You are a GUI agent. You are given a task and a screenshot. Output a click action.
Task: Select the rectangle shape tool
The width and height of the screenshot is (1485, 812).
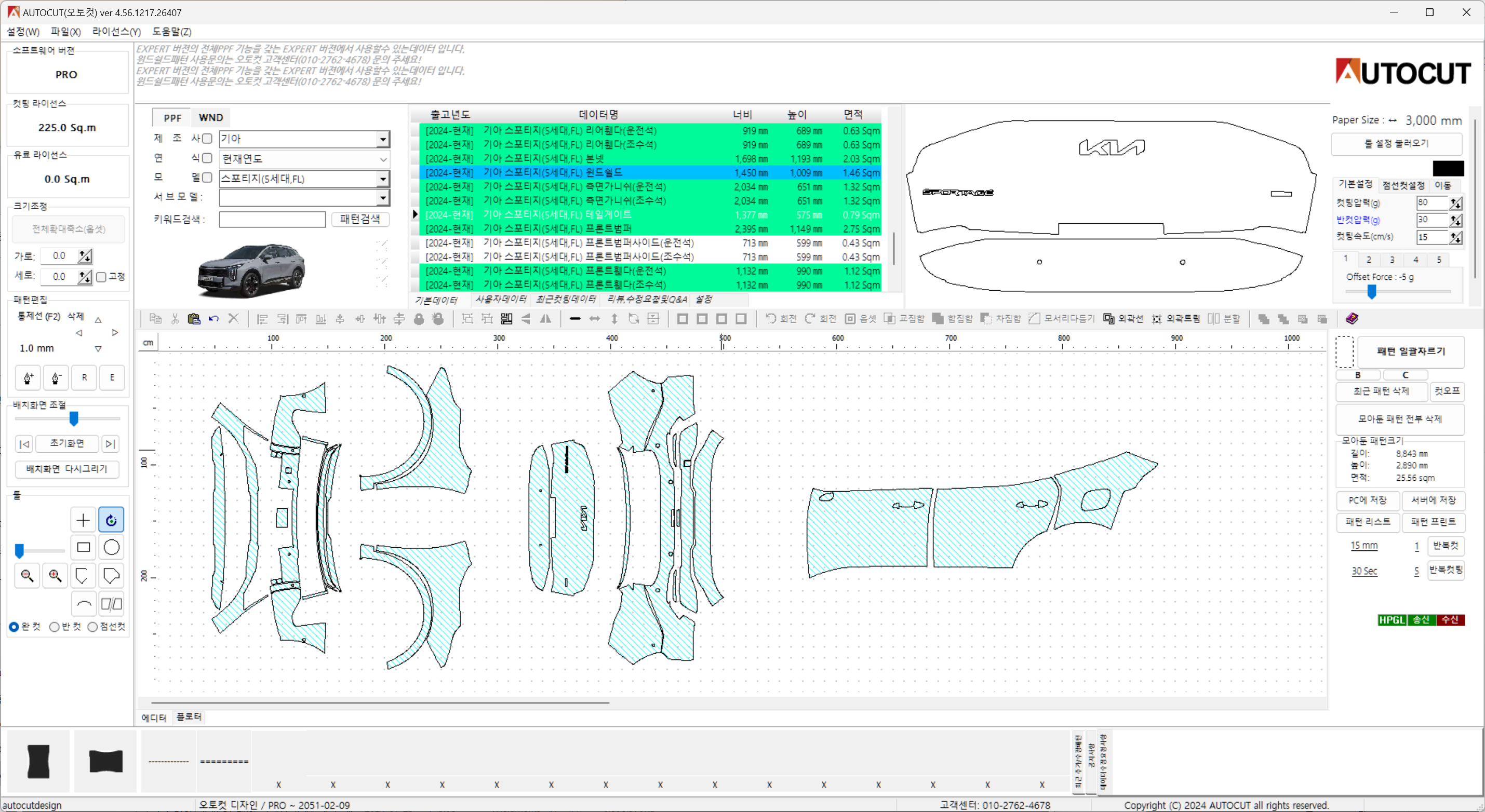click(83, 548)
